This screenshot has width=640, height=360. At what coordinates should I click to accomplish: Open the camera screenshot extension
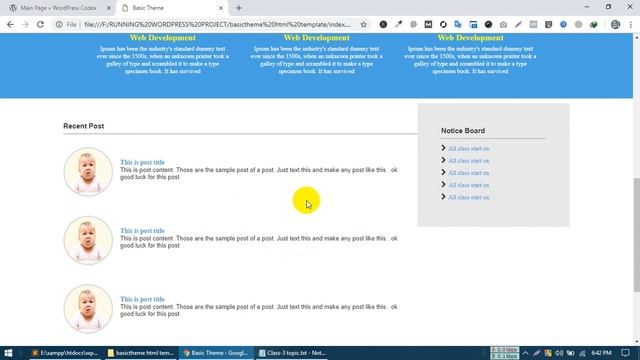503,24
